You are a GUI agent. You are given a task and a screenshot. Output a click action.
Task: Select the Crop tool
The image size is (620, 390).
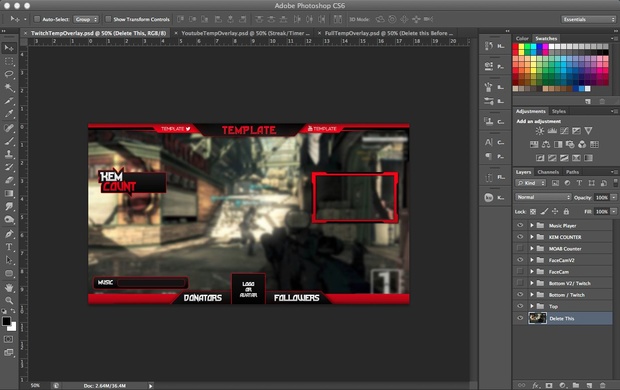coord(9,101)
